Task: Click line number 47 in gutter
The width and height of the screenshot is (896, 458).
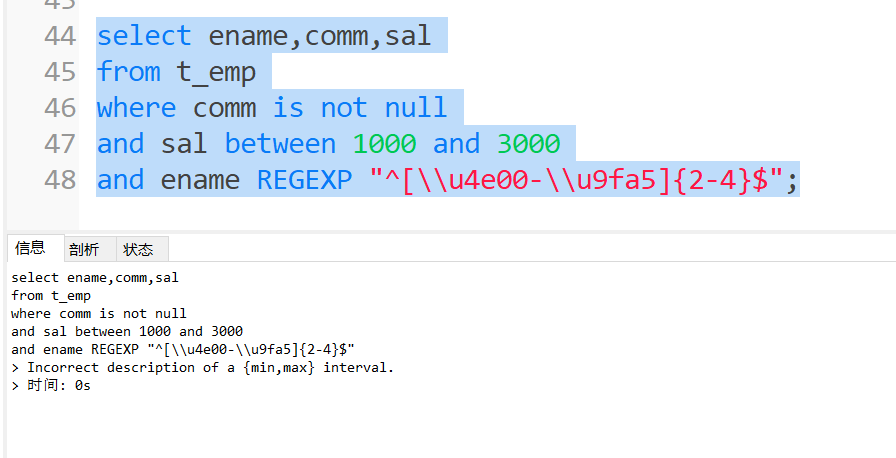Action: point(60,144)
